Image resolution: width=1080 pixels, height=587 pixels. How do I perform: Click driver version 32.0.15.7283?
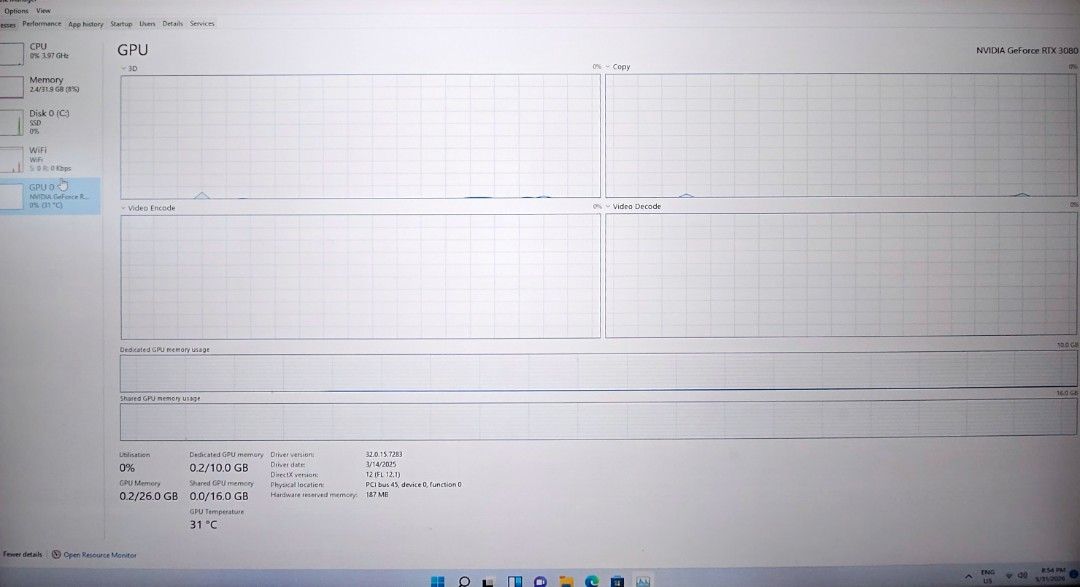click(384, 455)
